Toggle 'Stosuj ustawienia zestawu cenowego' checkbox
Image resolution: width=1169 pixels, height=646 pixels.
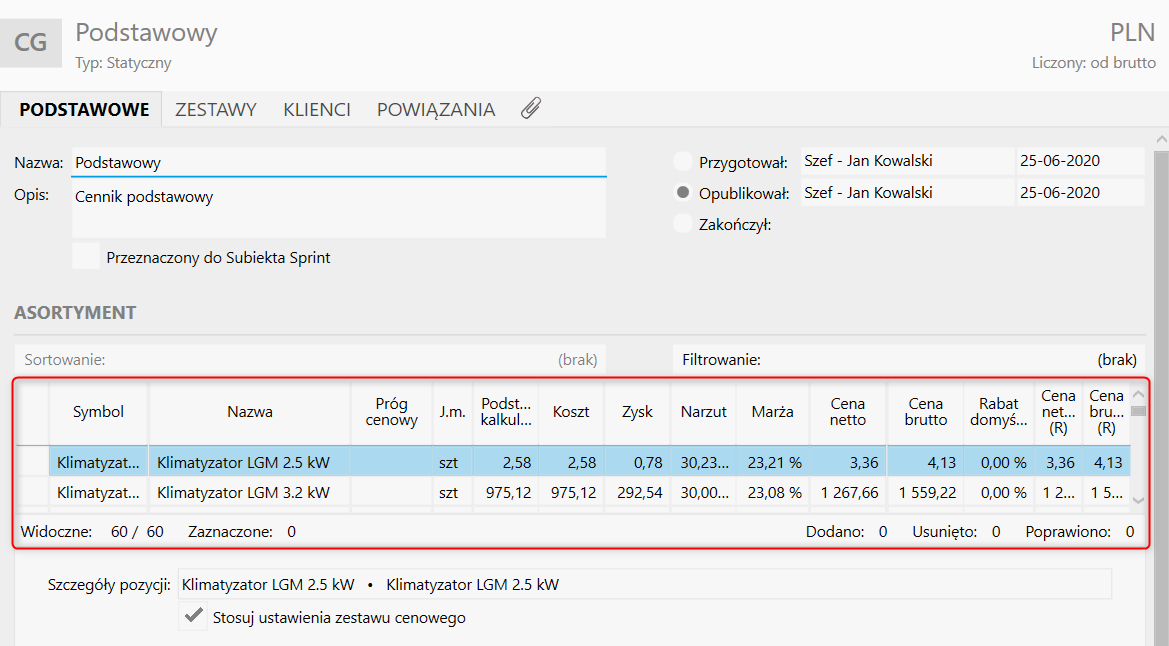pos(194,617)
